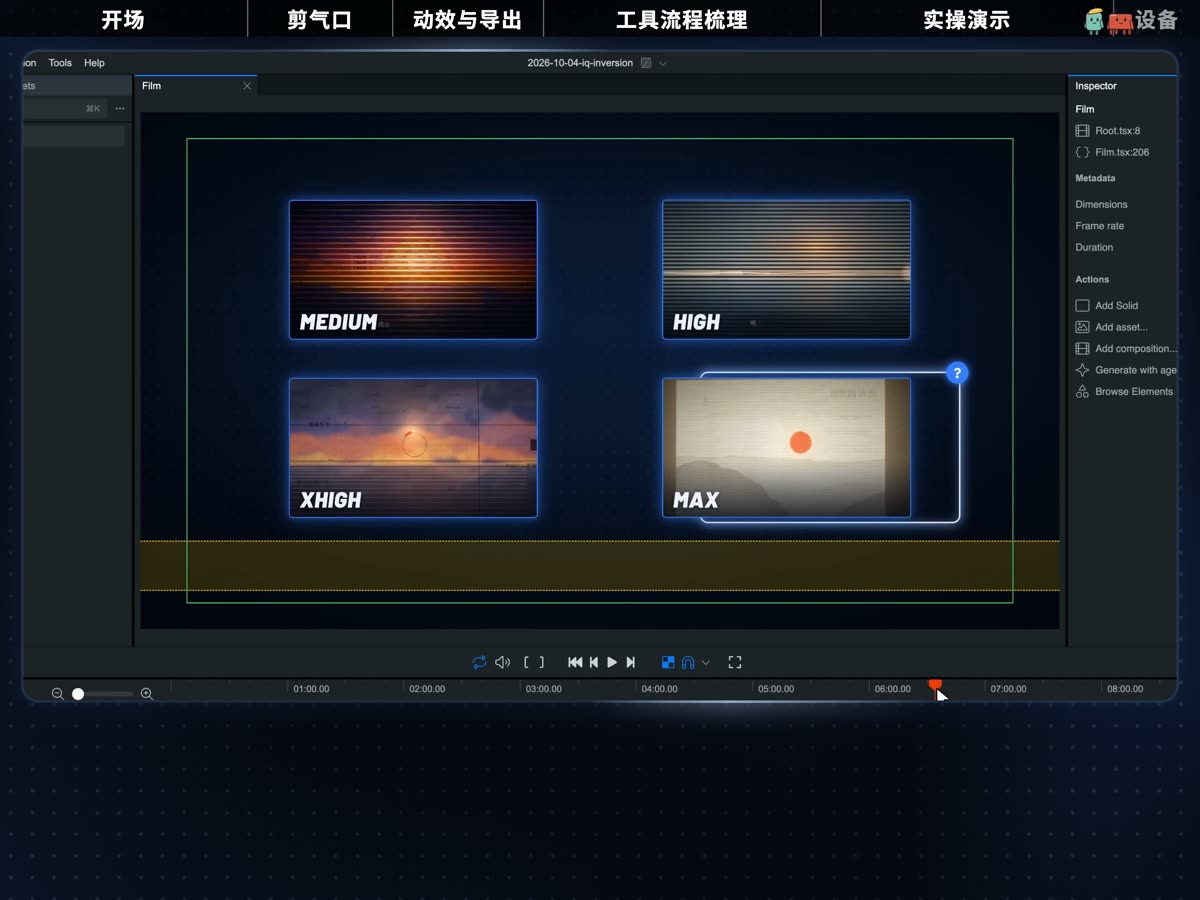Open Film.tsx:206 source link

click(1122, 153)
